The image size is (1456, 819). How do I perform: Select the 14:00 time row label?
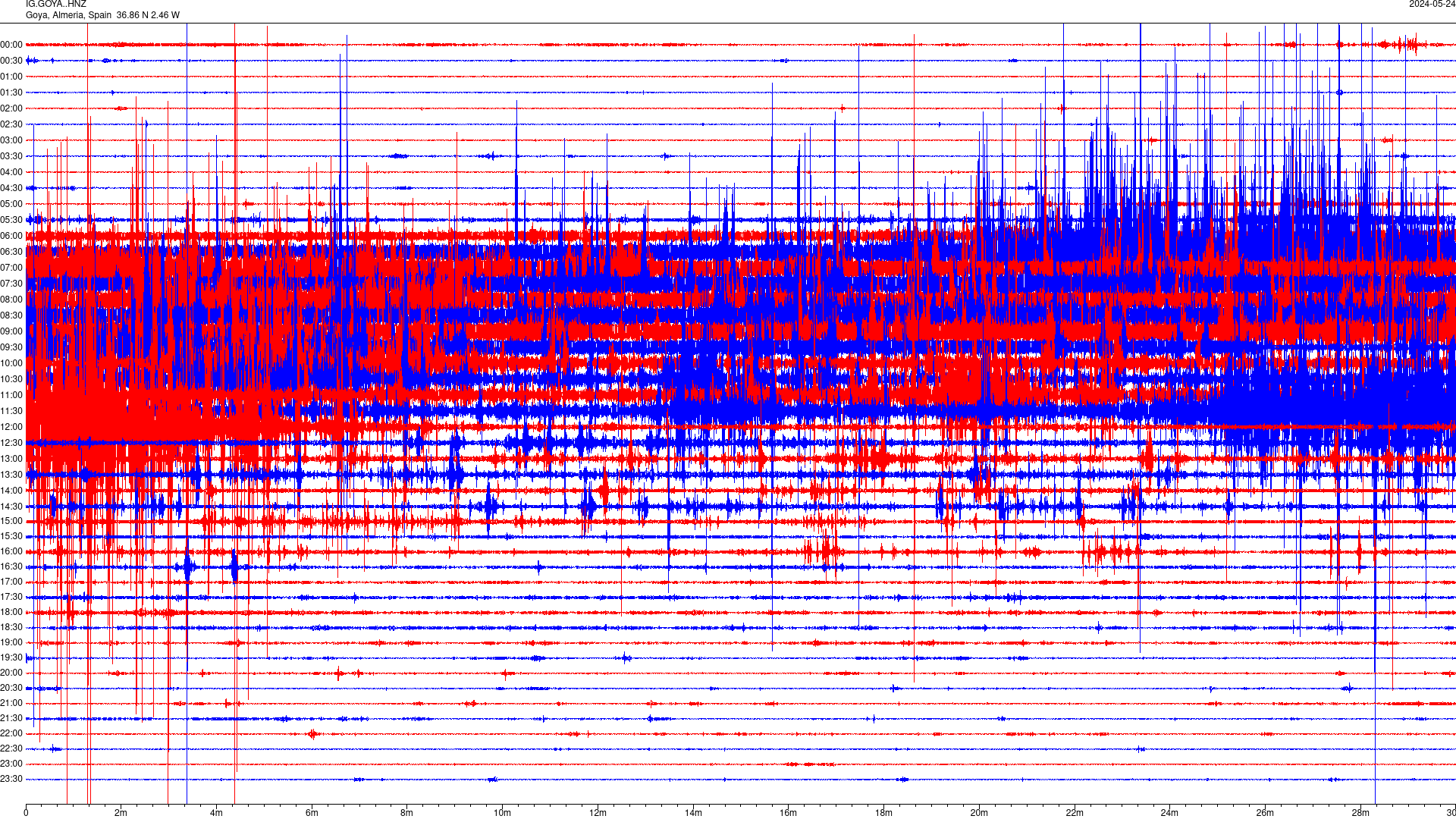(11, 491)
